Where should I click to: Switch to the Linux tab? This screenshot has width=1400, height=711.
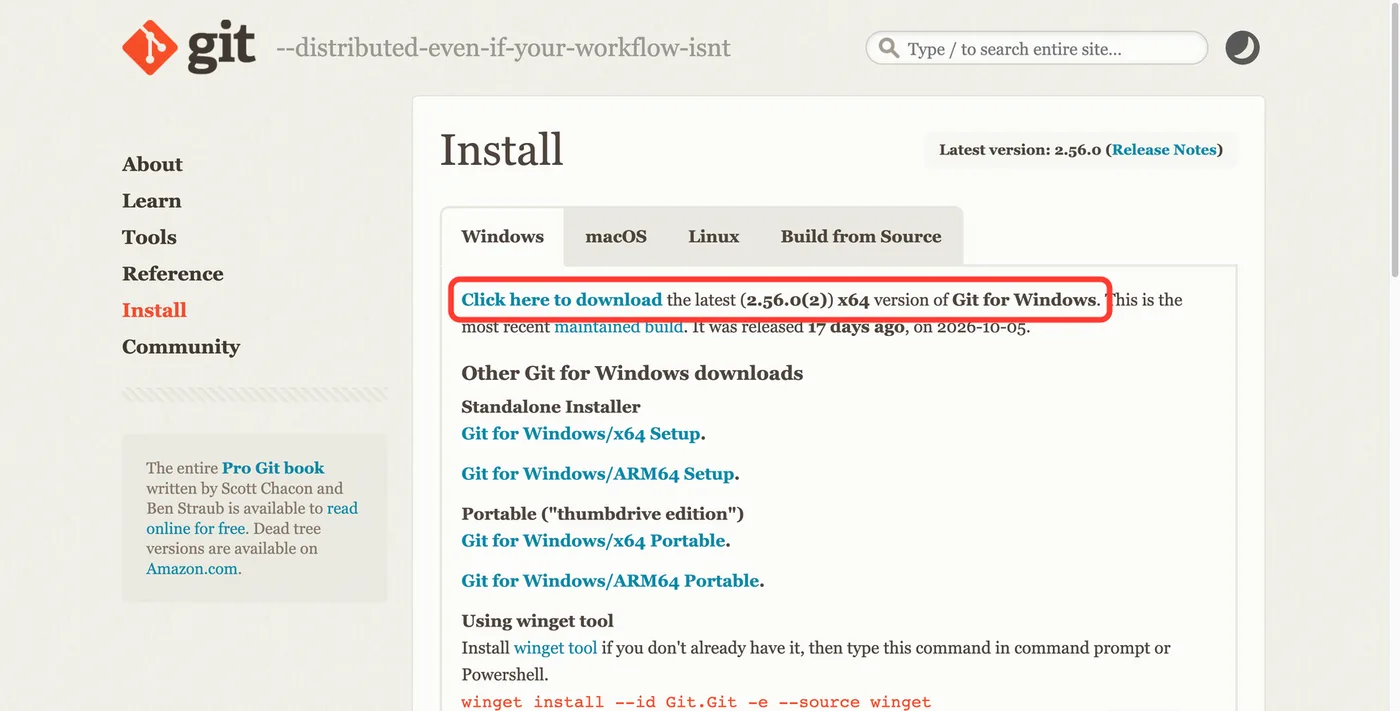(714, 237)
